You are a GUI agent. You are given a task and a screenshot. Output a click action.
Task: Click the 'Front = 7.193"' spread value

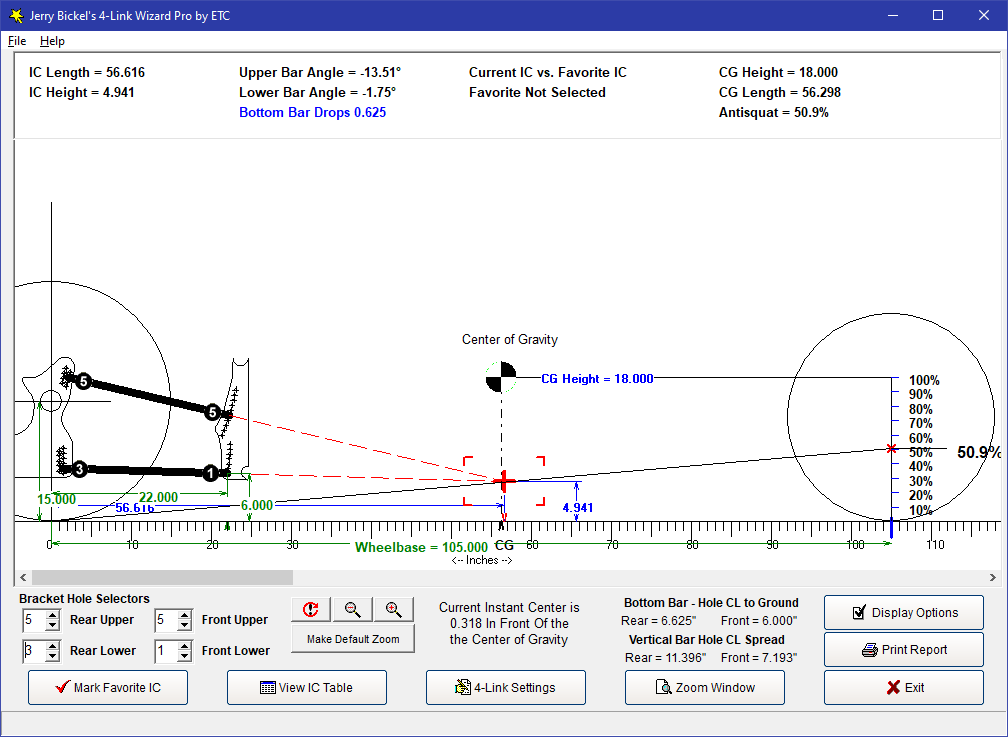click(759, 657)
